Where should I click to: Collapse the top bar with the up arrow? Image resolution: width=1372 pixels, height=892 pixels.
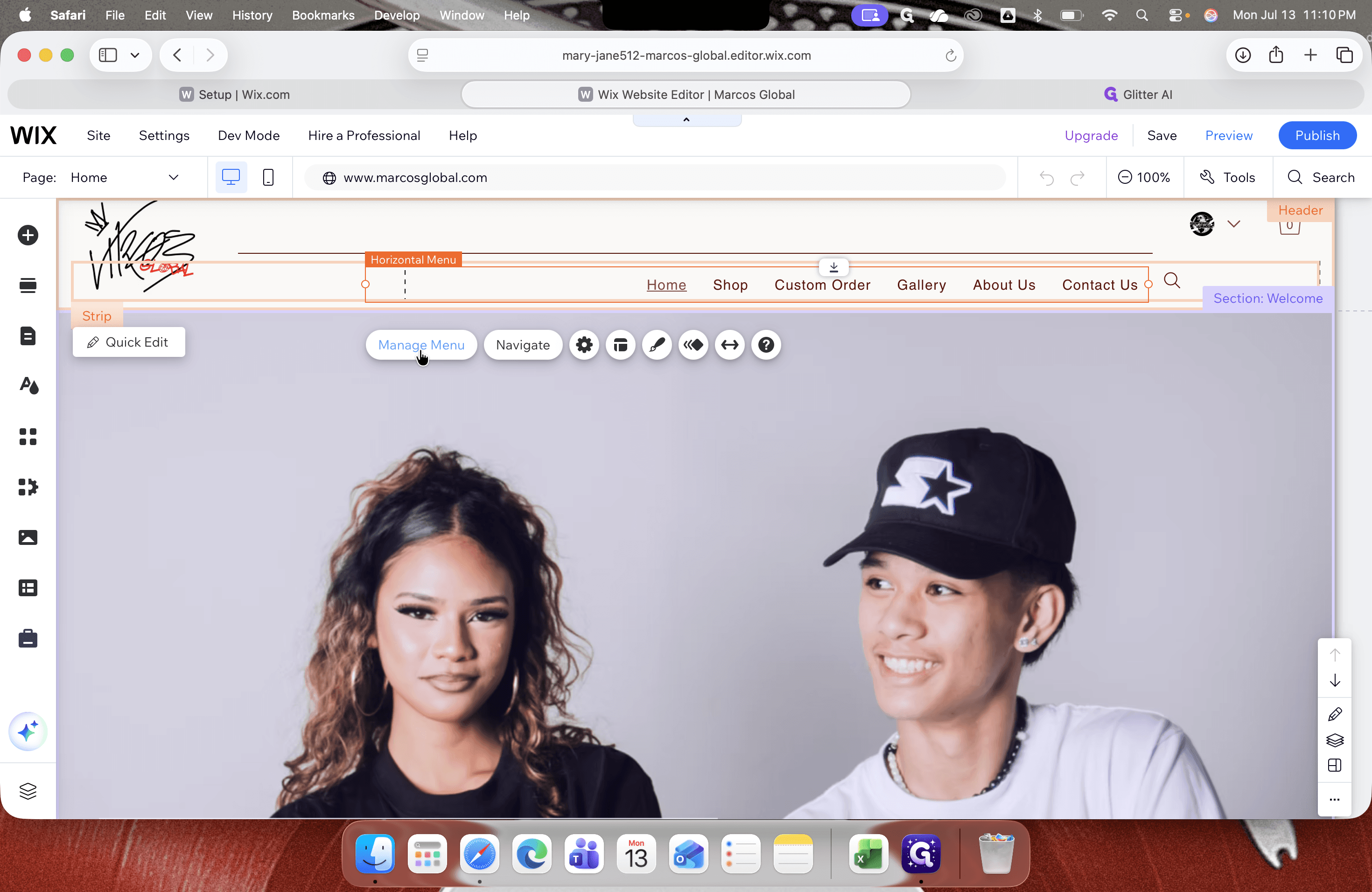point(686,120)
